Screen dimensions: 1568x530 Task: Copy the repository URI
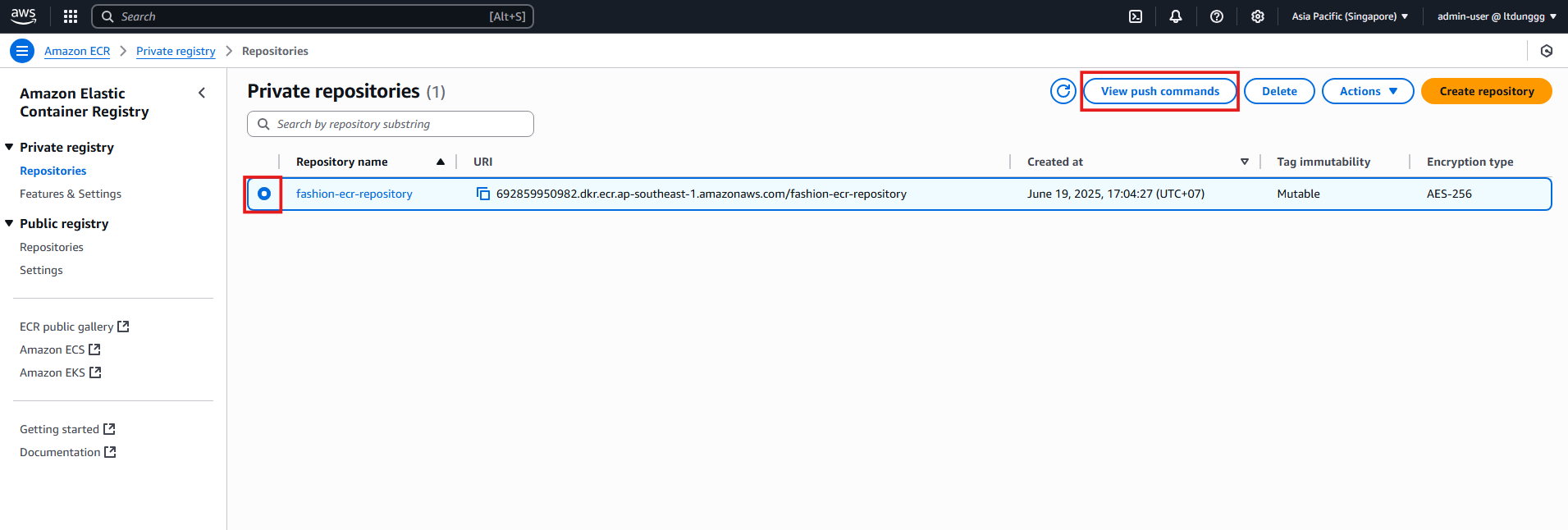coord(483,194)
